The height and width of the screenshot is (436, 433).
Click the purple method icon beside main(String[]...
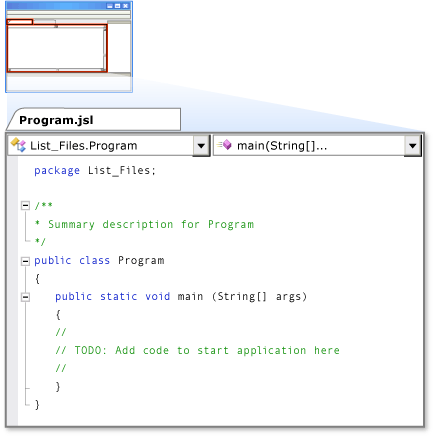pyautogui.click(x=225, y=145)
